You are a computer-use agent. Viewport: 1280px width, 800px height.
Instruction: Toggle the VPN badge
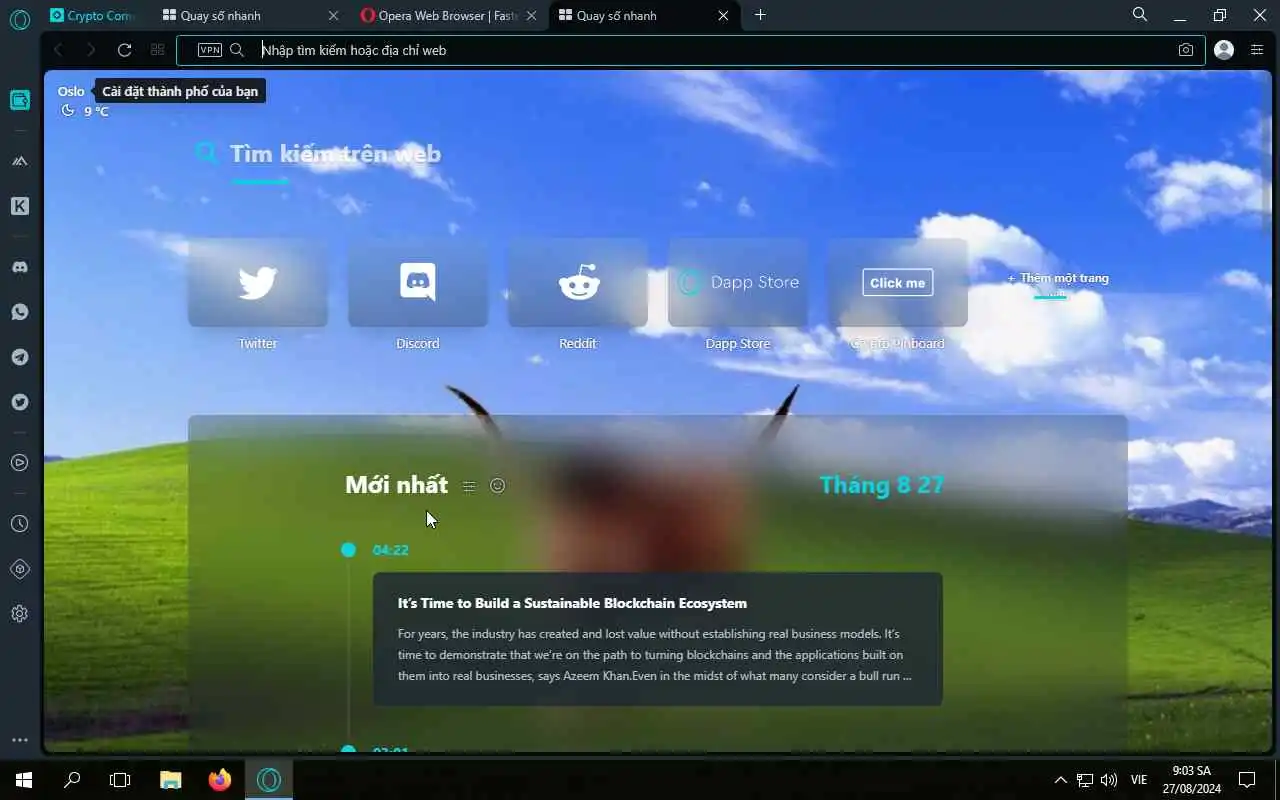pyautogui.click(x=210, y=50)
